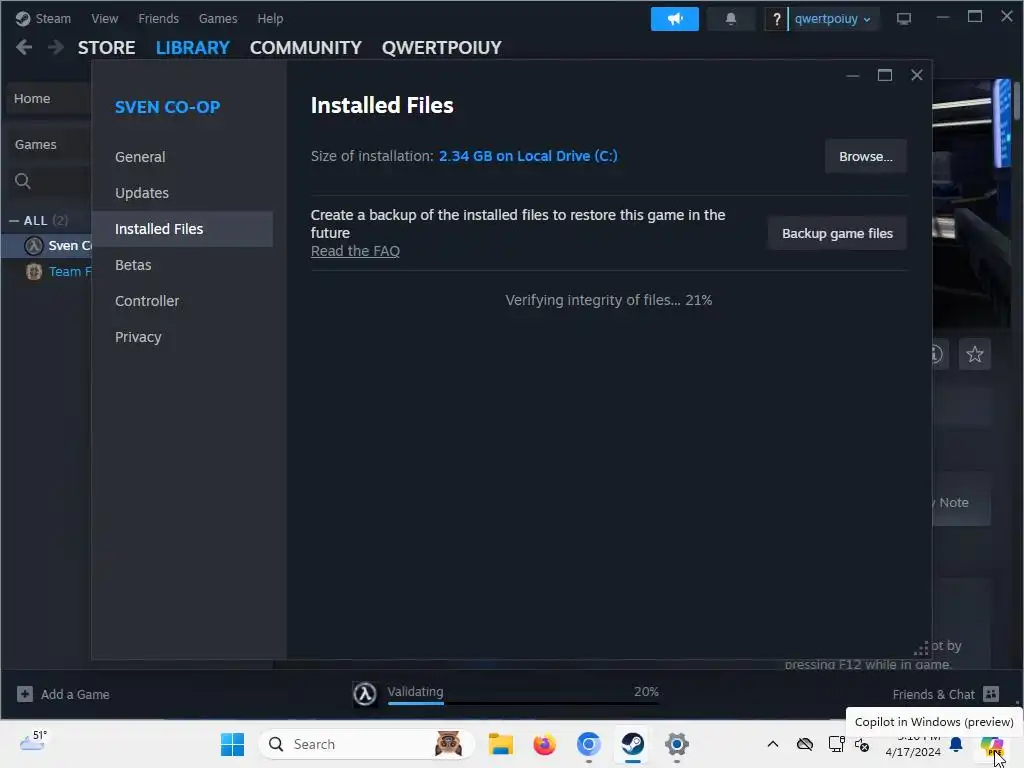The image size is (1024, 768).
Task: Click the Windows taskbar Search box
Action: 367,744
